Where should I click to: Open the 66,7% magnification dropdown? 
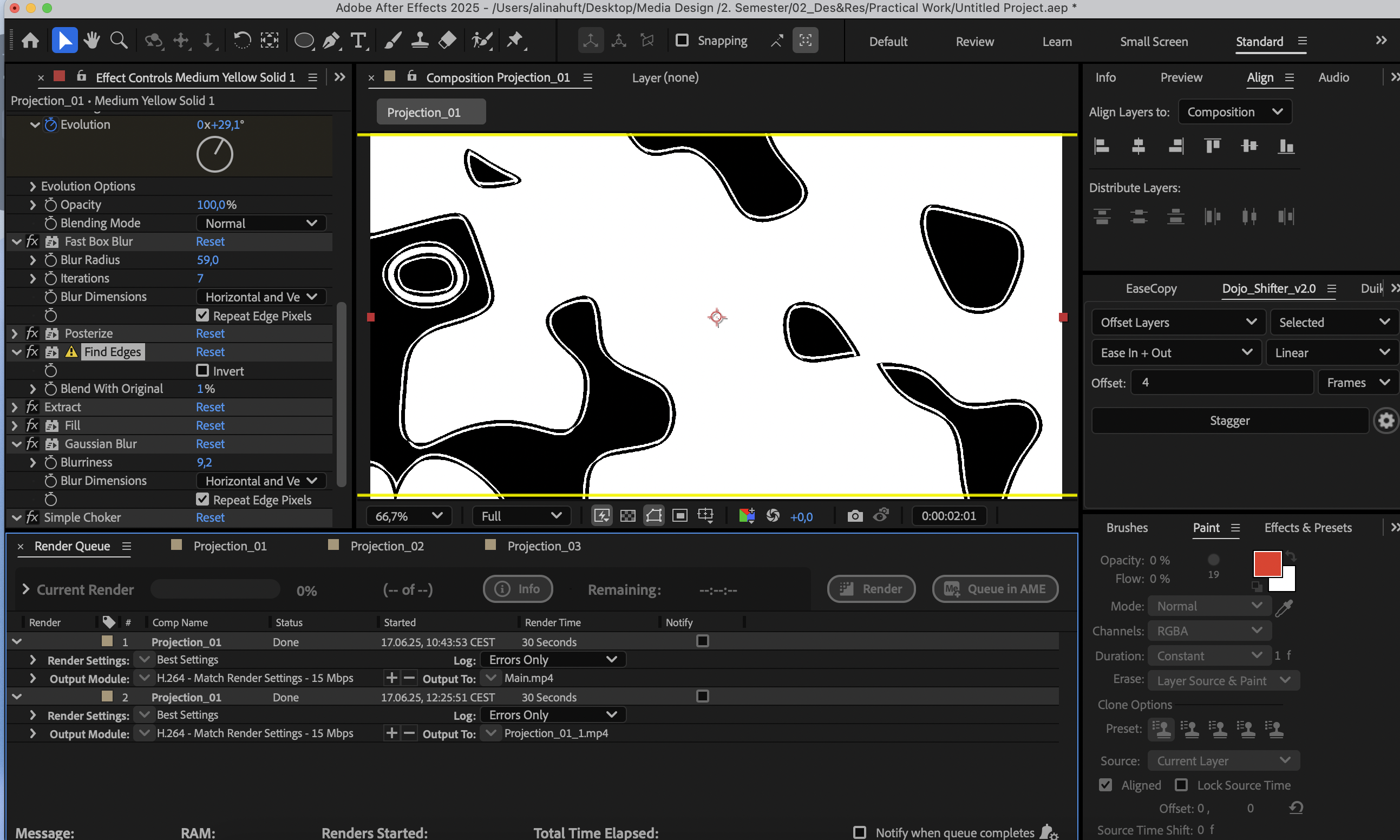[408, 516]
